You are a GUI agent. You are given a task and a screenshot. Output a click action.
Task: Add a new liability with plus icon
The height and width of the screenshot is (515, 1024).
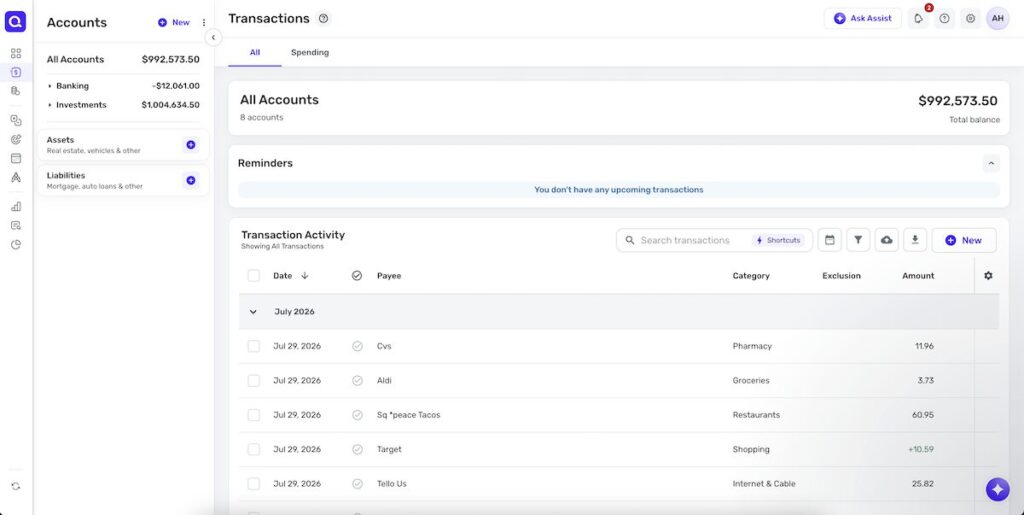(x=191, y=180)
